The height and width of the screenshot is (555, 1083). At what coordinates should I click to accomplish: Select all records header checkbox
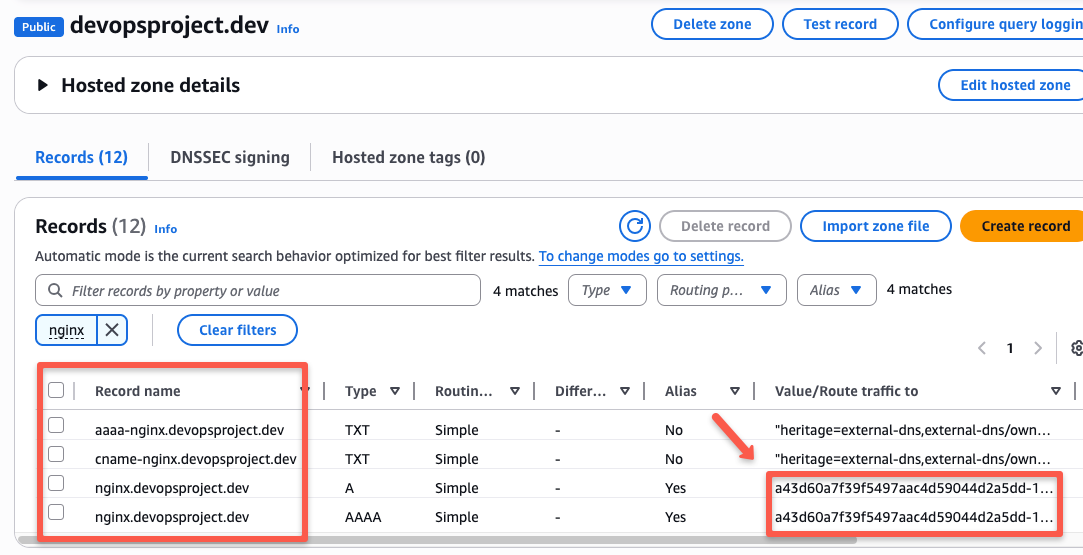(x=56, y=391)
